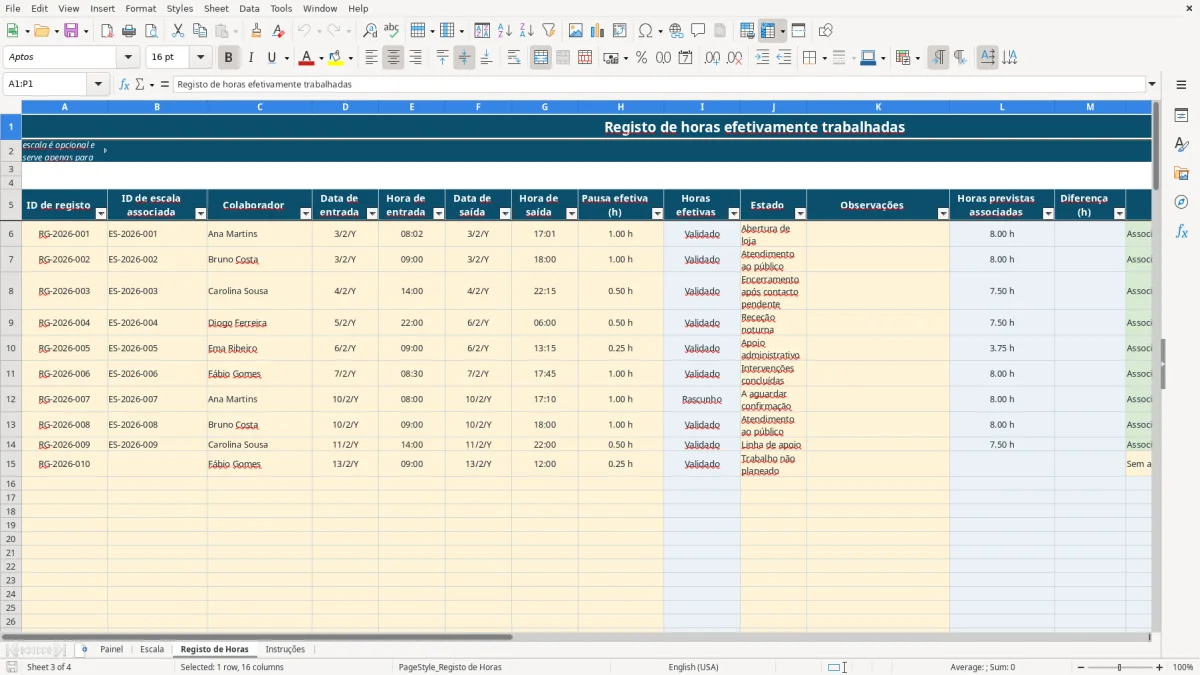Apply the red font color
Screen dimensions: 1200x675
coord(307,58)
